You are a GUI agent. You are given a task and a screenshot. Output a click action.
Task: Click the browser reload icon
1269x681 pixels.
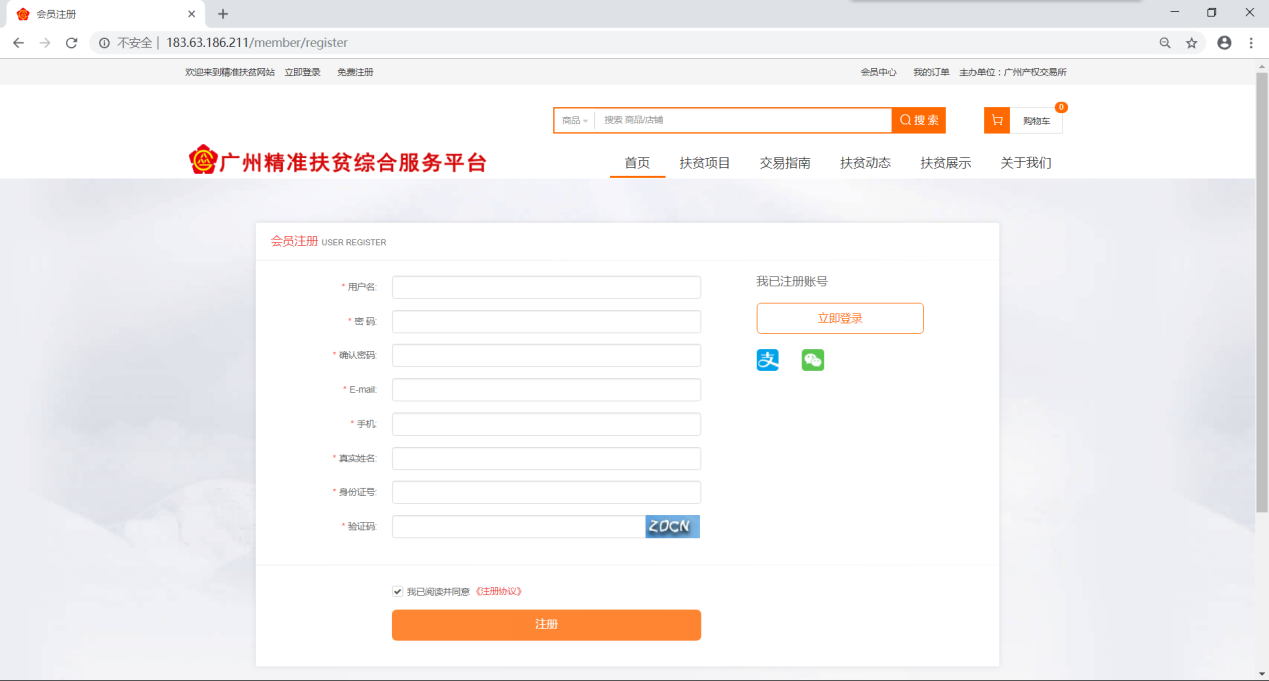point(71,43)
